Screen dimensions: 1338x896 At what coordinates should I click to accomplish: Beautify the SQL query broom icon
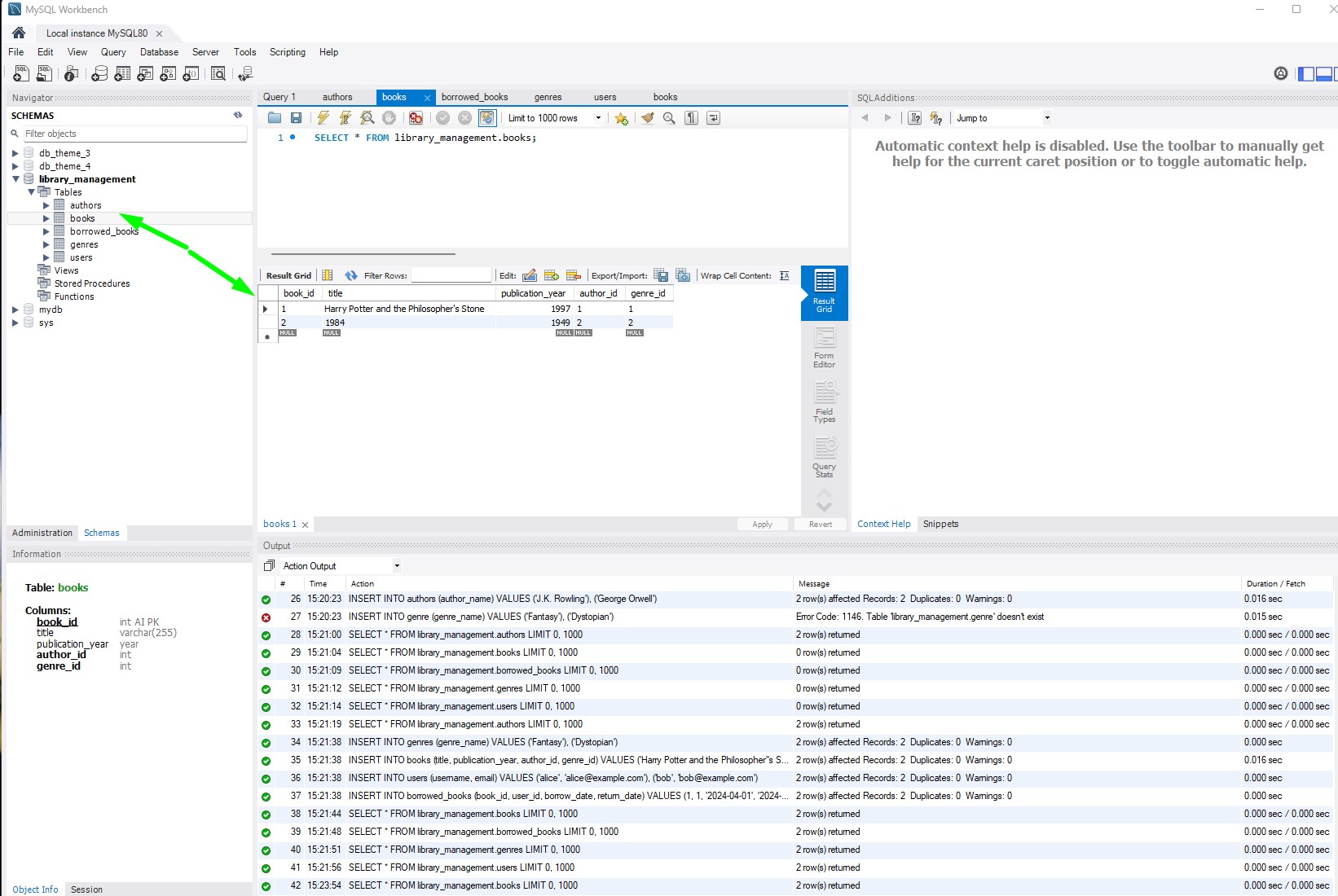click(648, 118)
